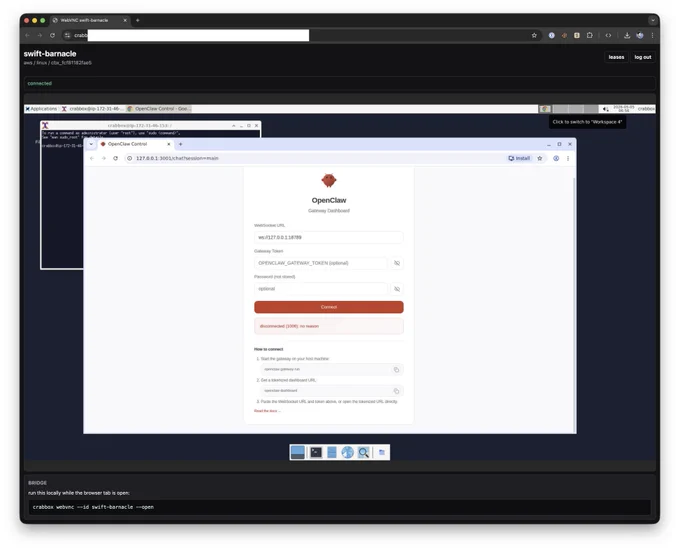
Task: Expand the outer browser tab list chevron
Action: [x=652, y=20]
